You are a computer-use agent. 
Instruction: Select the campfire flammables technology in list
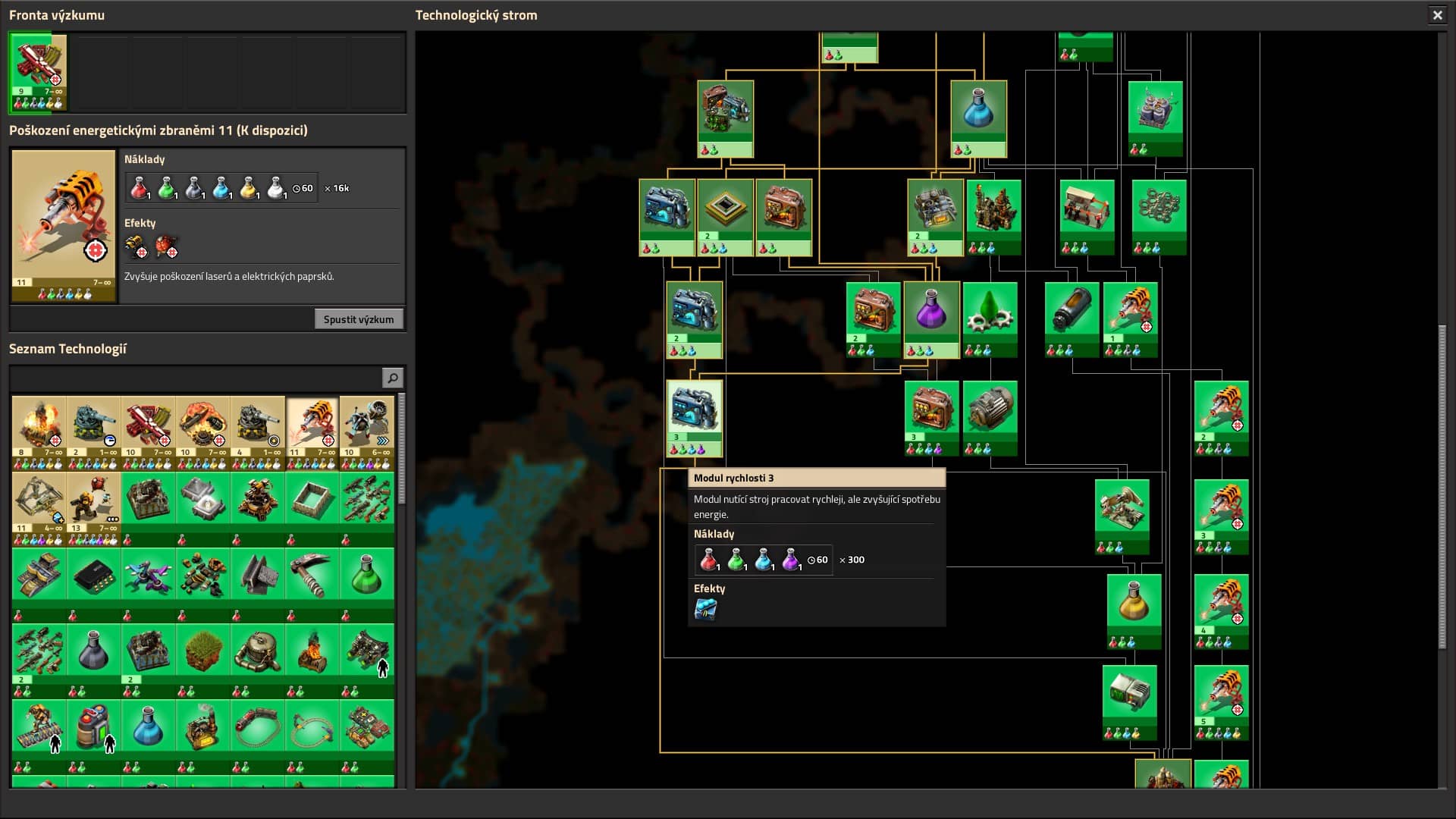pos(312,660)
